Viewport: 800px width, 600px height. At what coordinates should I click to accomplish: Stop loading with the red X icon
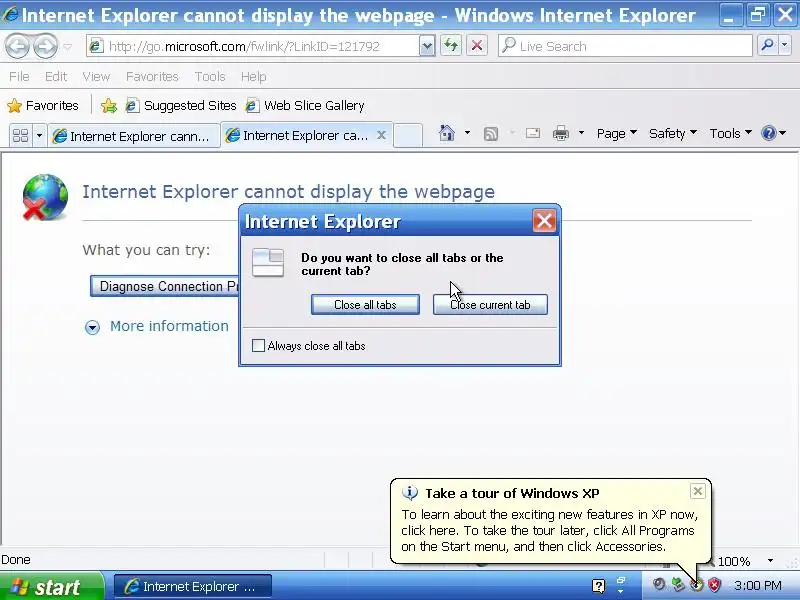pyautogui.click(x=477, y=46)
